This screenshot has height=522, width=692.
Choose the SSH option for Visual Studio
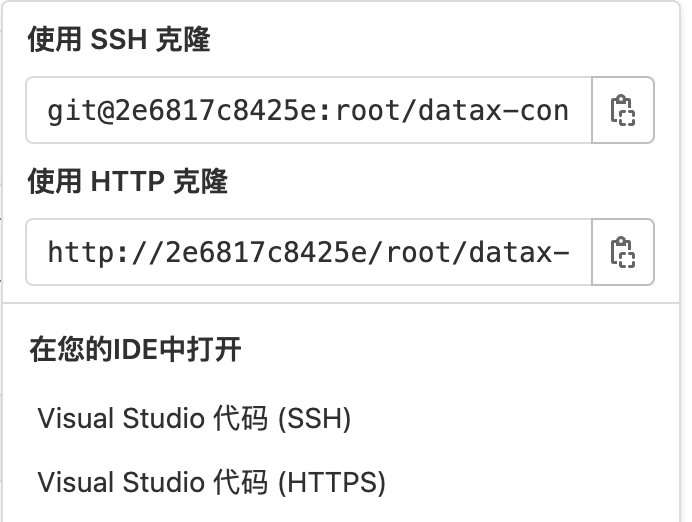click(195, 418)
